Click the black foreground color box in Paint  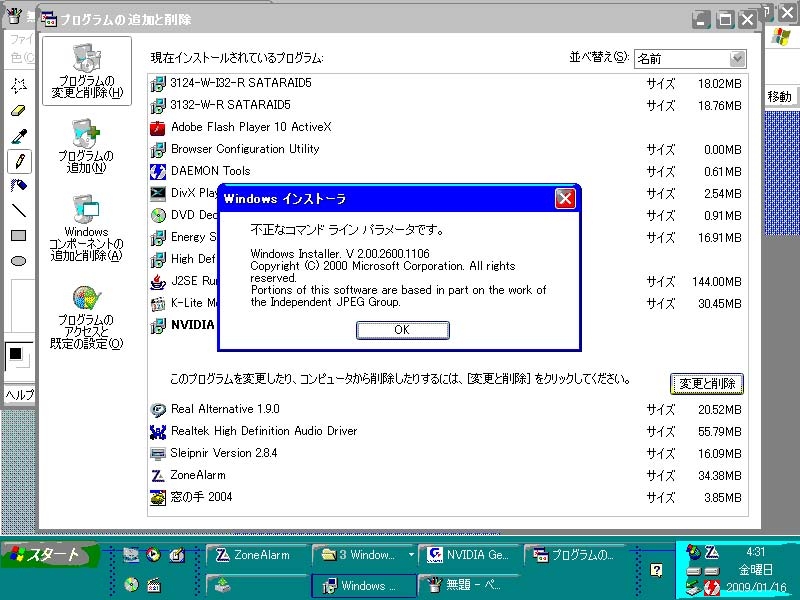[16, 353]
